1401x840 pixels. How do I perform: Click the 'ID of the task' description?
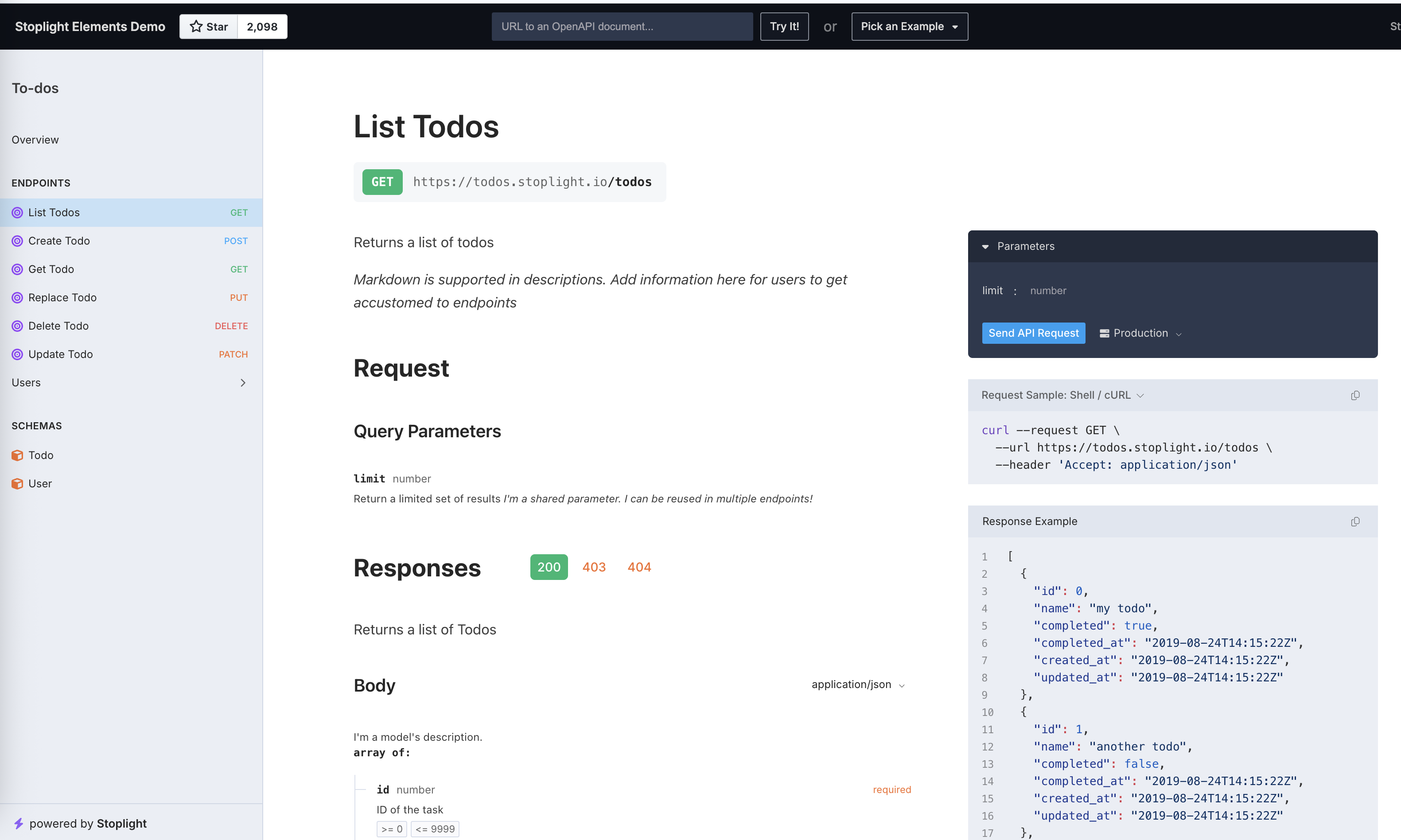click(x=410, y=810)
